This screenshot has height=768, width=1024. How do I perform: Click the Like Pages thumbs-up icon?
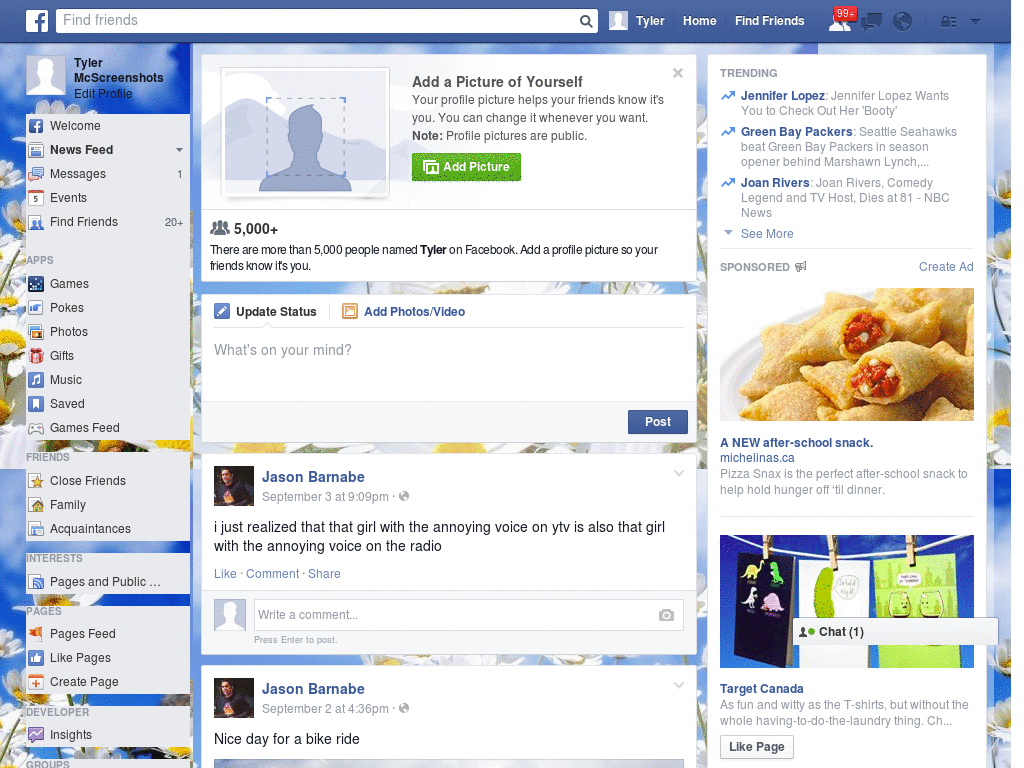pyautogui.click(x=37, y=658)
